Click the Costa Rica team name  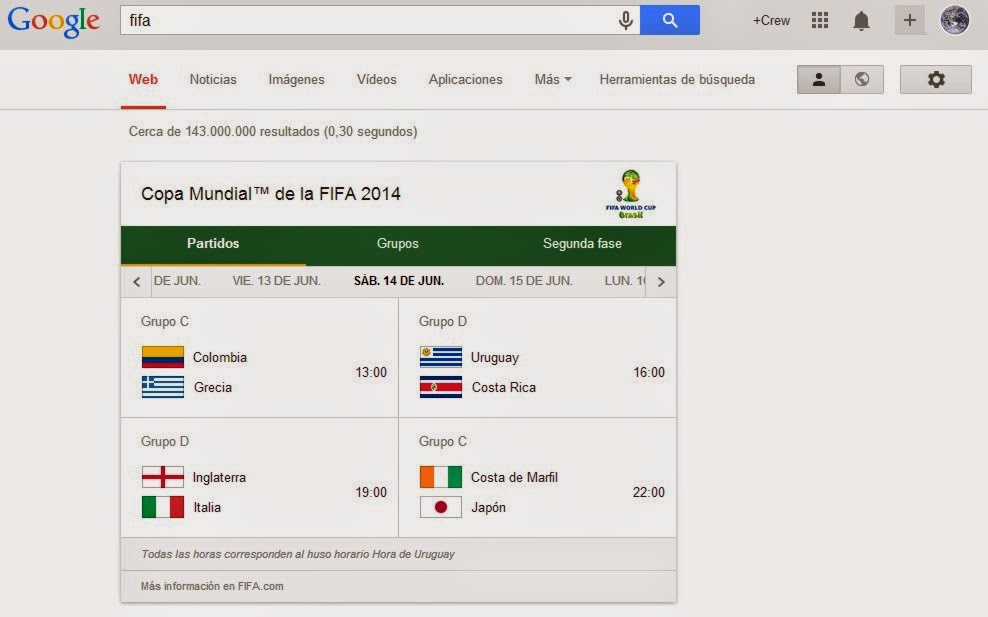503,388
